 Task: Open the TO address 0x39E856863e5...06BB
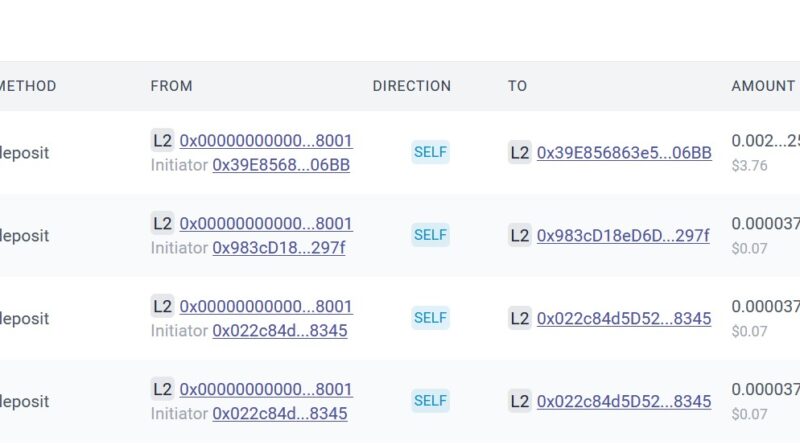[624, 153]
